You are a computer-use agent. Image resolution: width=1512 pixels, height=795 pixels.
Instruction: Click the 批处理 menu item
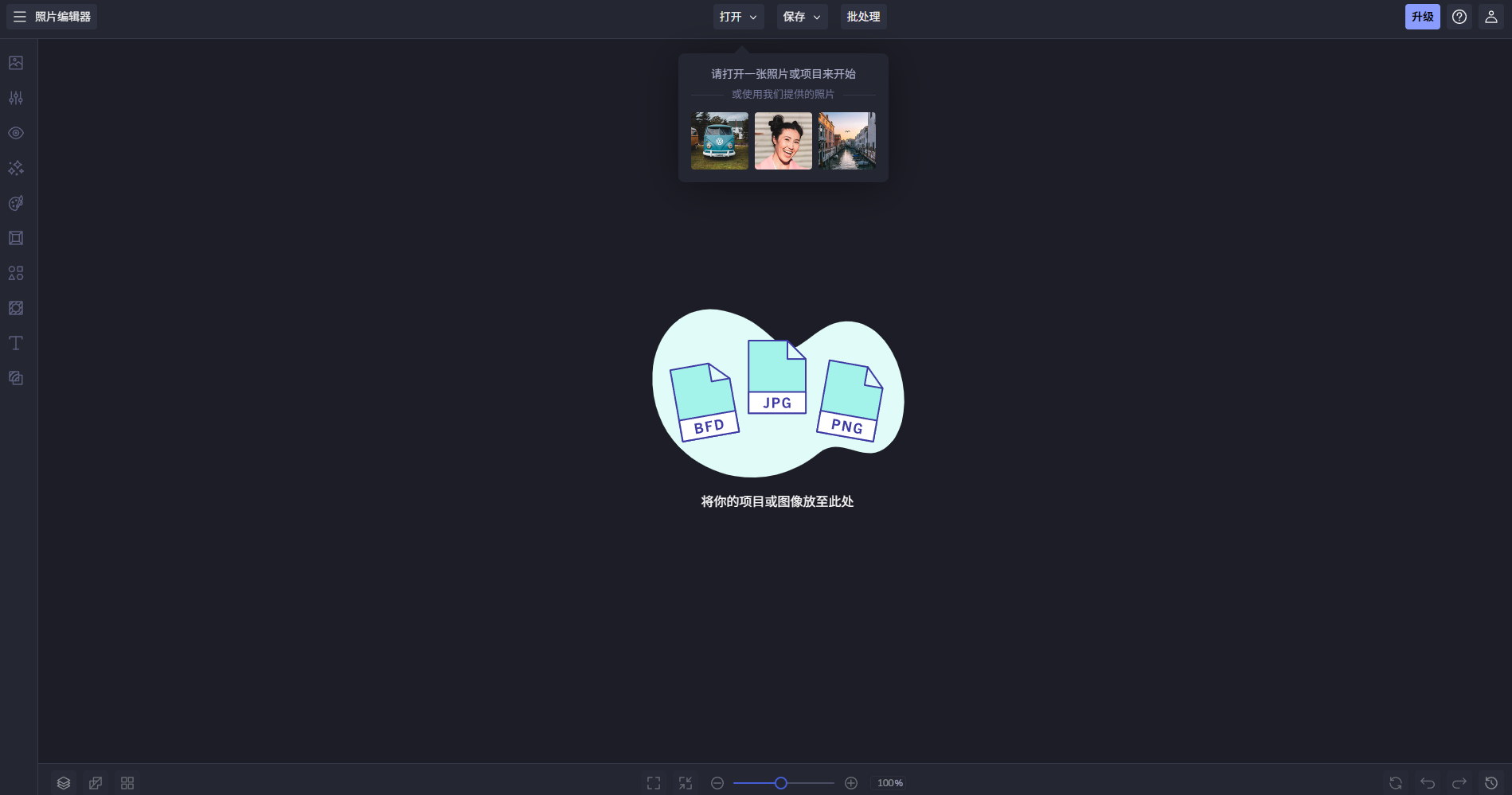[863, 16]
